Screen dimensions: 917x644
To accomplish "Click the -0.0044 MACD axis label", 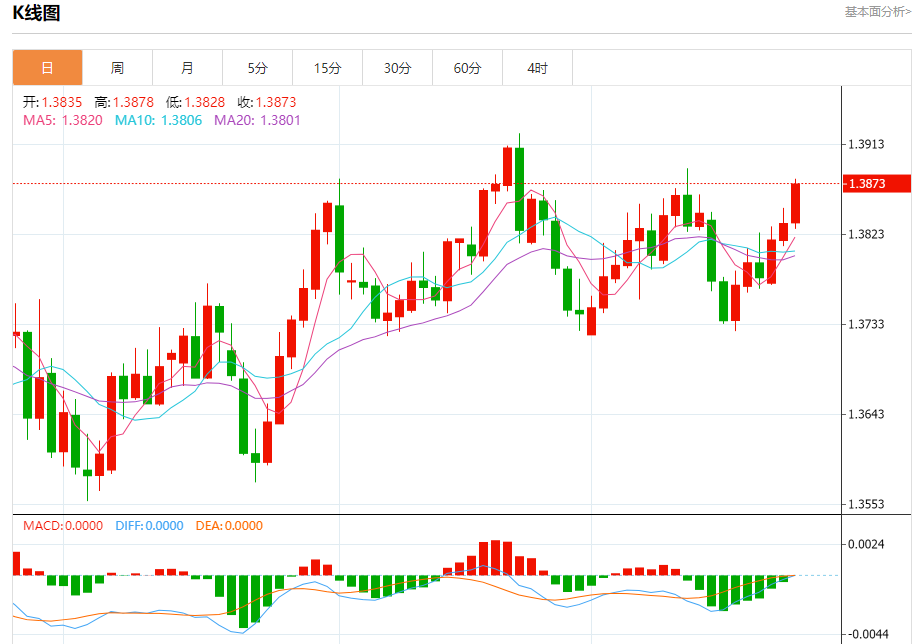I will tap(867, 635).
